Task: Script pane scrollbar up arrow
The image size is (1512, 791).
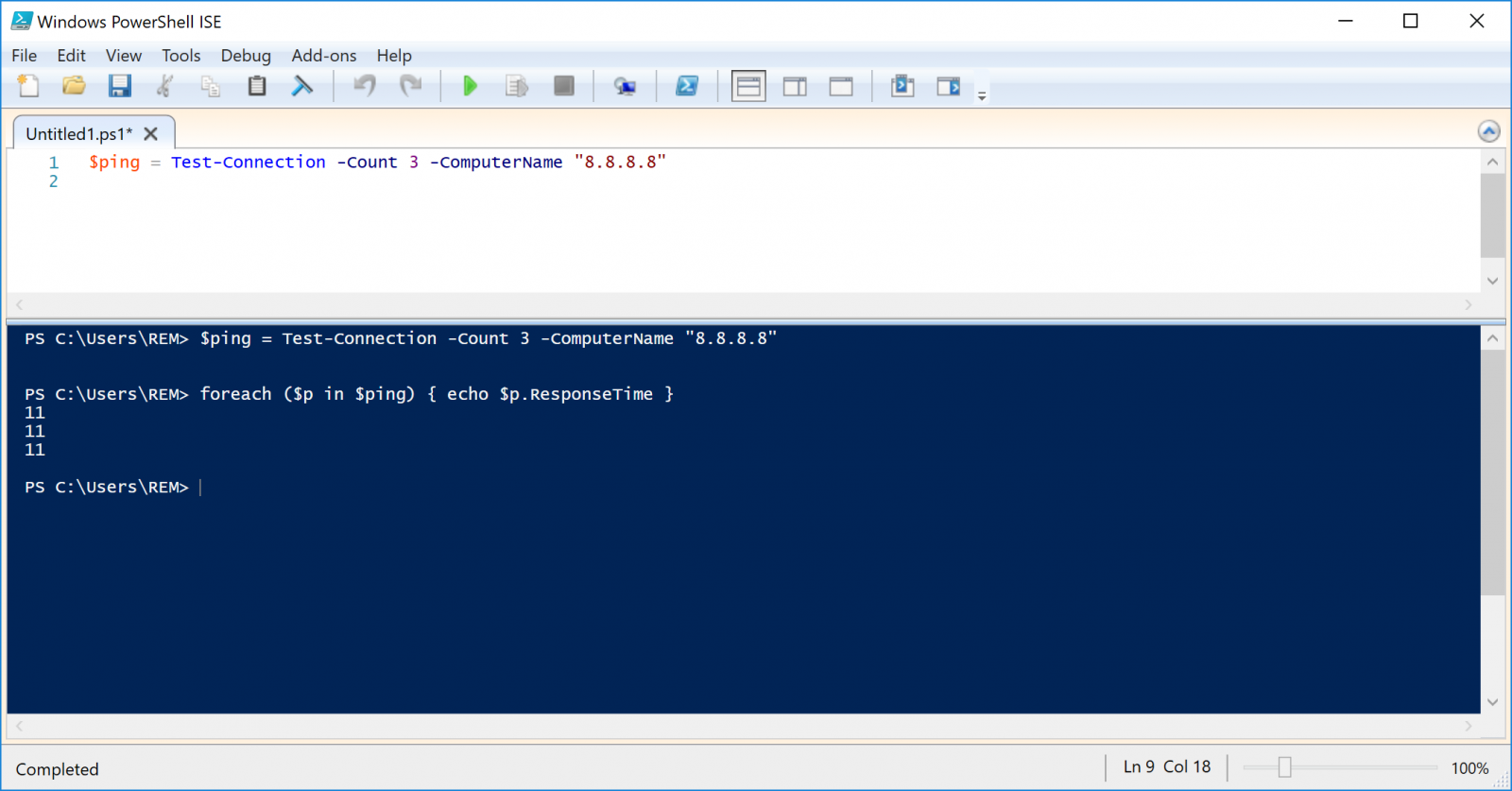Action: click(1493, 162)
